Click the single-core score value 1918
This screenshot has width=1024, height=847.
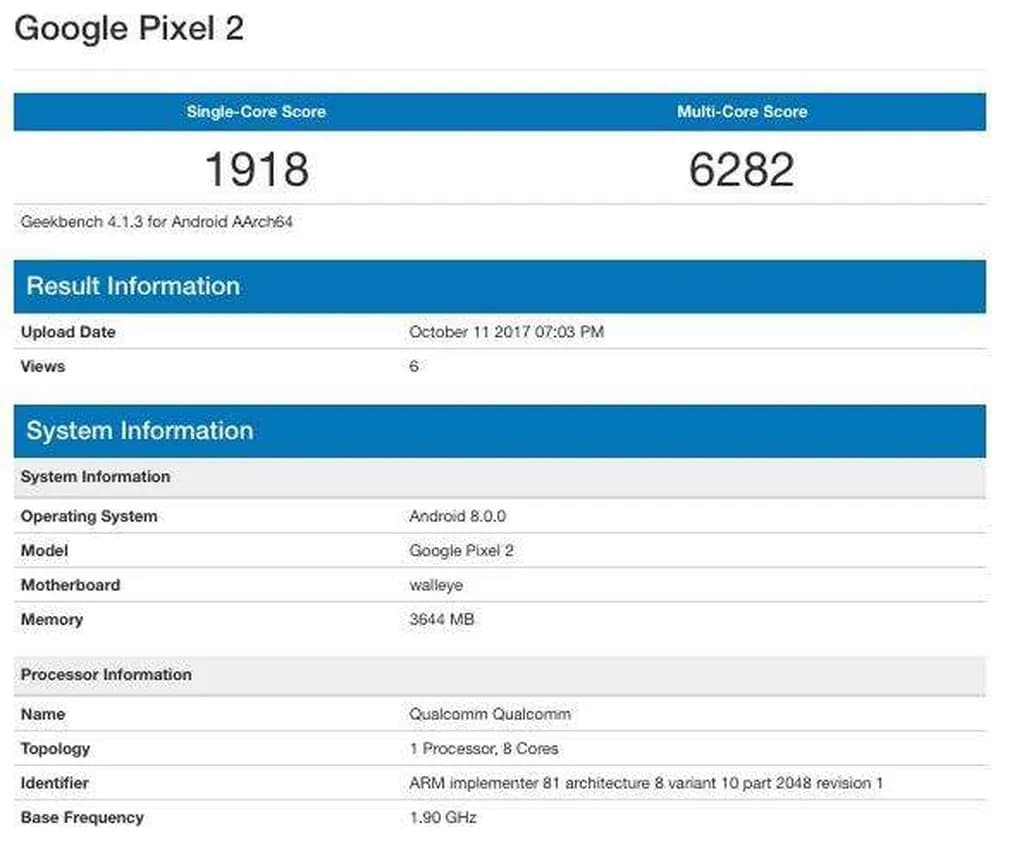click(x=256, y=169)
